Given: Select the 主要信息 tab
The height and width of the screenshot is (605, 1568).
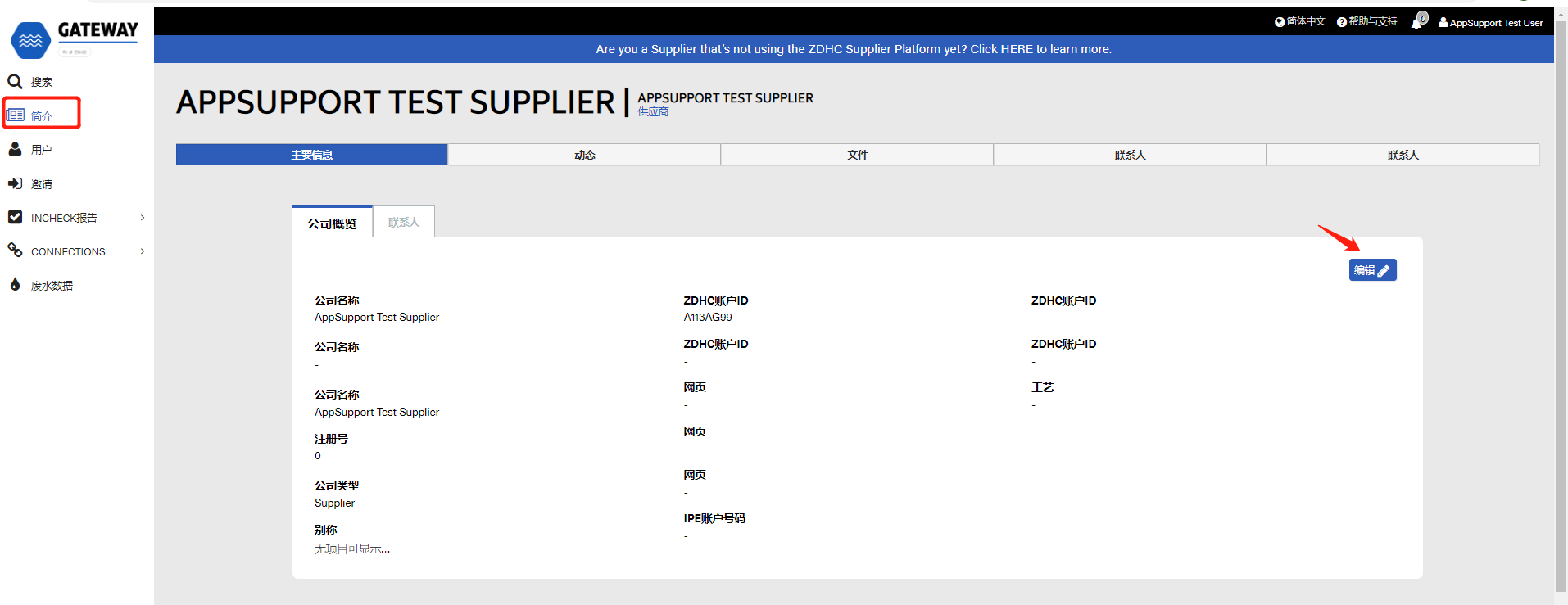Looking at the screenshot, I should click(311, 155).
